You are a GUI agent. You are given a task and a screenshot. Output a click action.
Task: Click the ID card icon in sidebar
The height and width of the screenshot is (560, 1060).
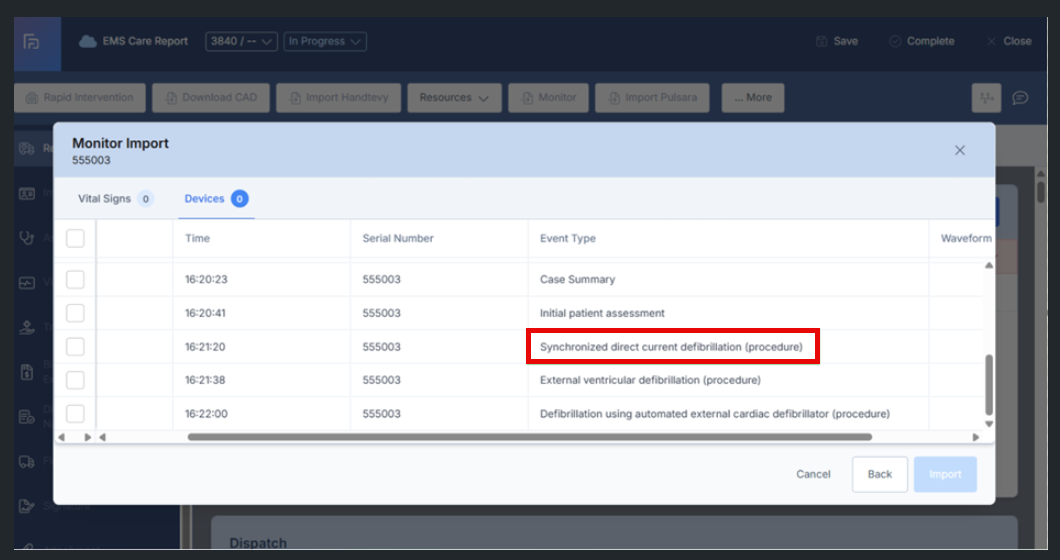[27, 194]
